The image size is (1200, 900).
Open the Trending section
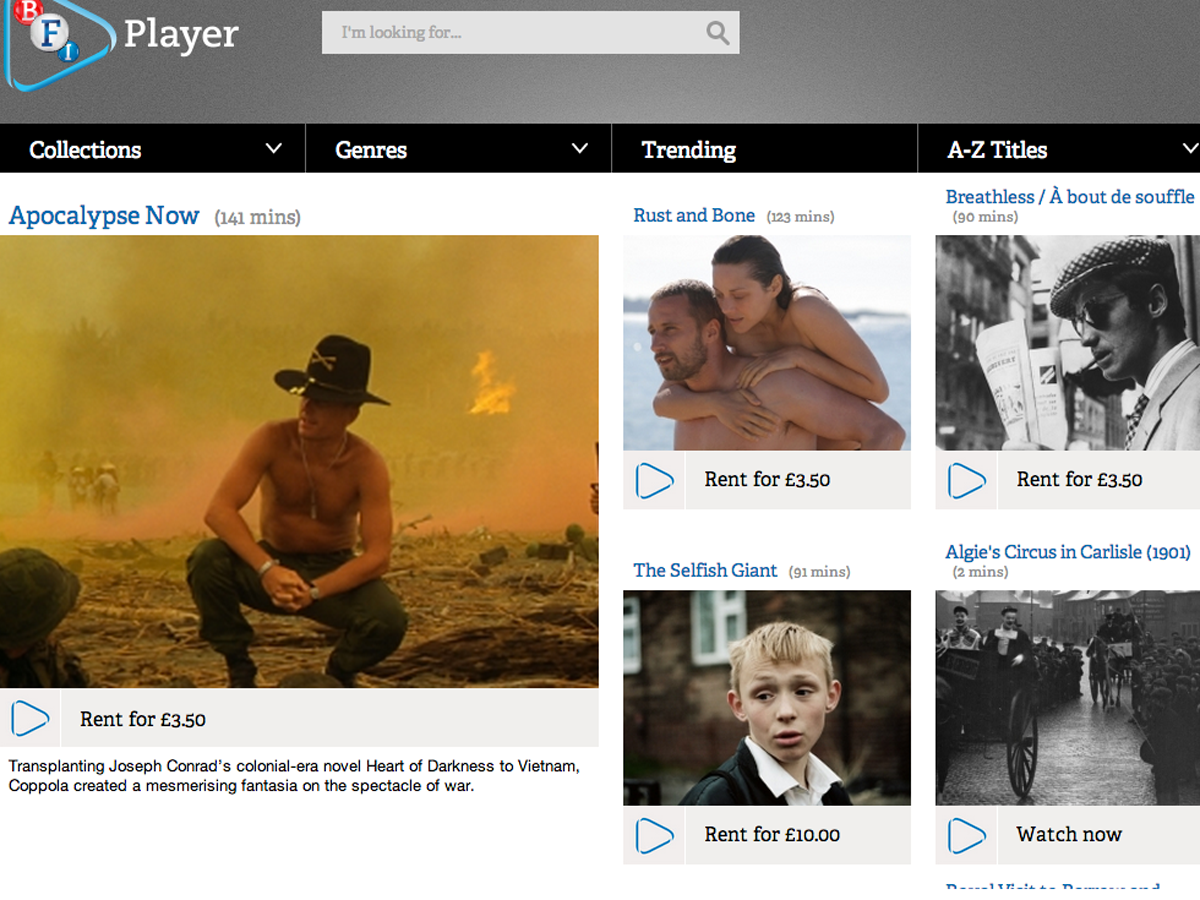click(x=764, y=149)
